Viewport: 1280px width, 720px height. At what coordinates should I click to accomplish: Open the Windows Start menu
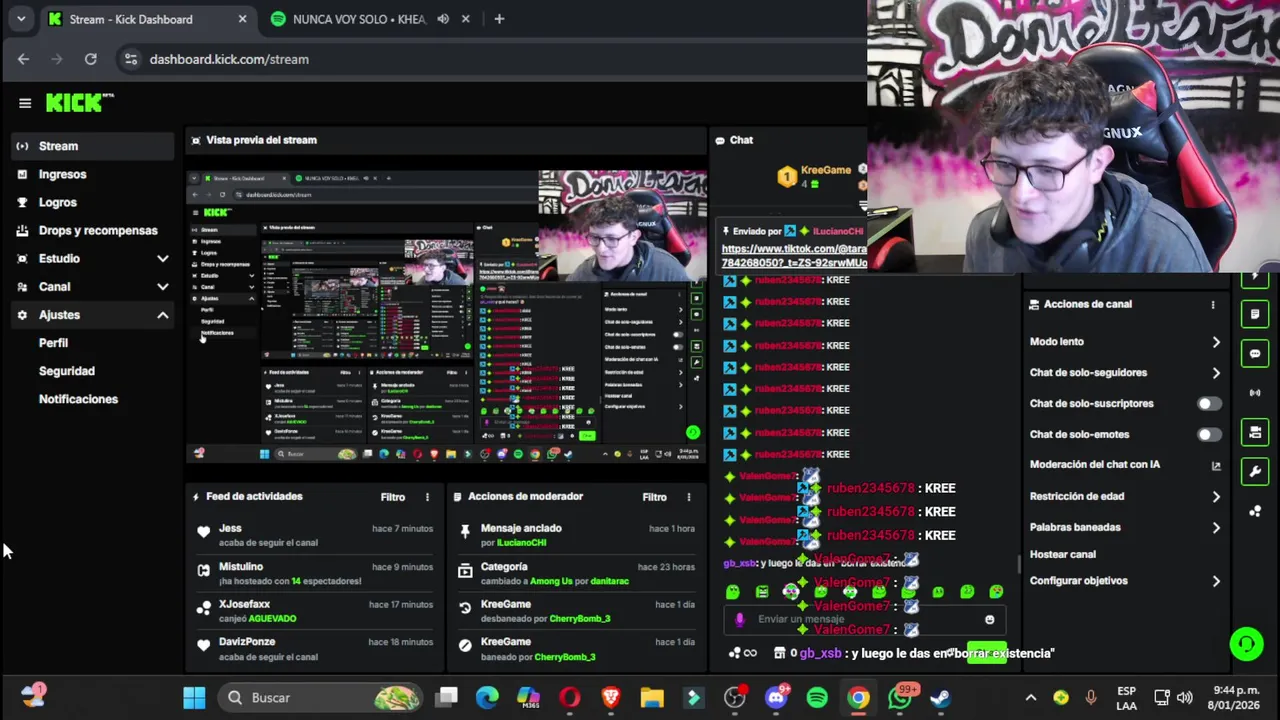[x=194, y=697]
